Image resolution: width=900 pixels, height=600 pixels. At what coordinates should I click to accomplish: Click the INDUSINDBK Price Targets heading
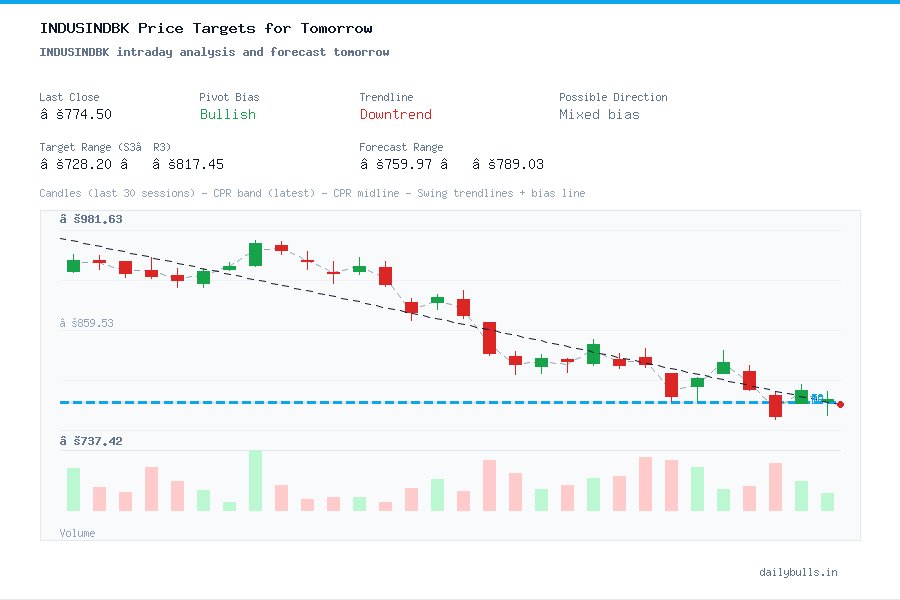[206, 28]
